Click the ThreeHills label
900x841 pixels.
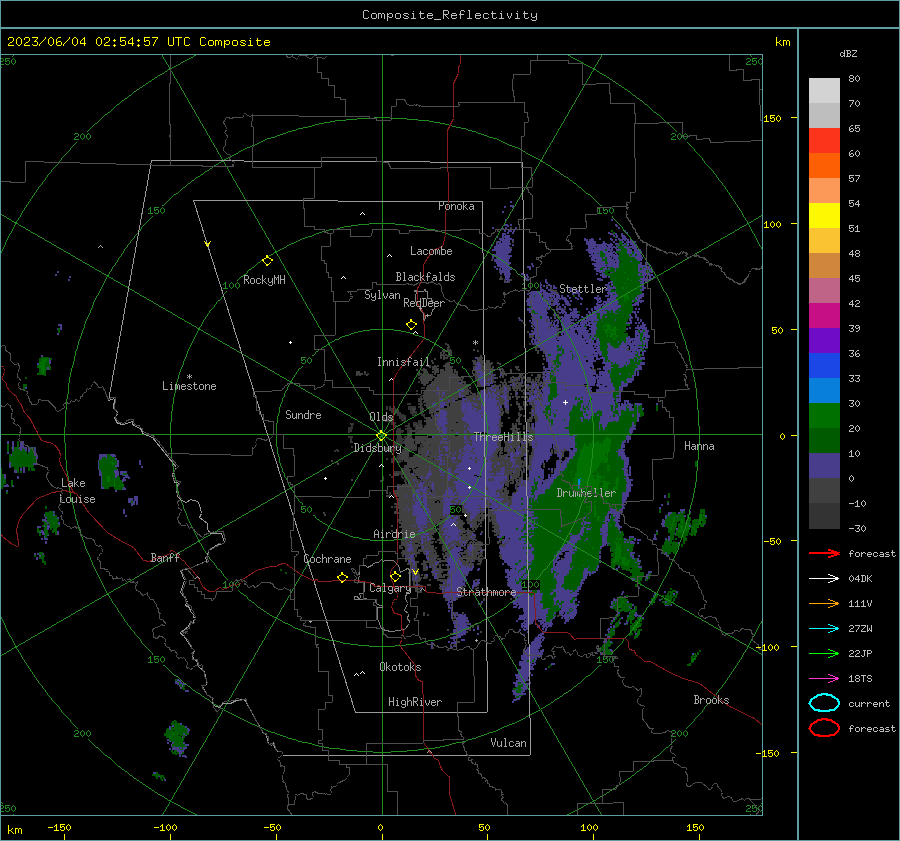click(x=503, y=437)
